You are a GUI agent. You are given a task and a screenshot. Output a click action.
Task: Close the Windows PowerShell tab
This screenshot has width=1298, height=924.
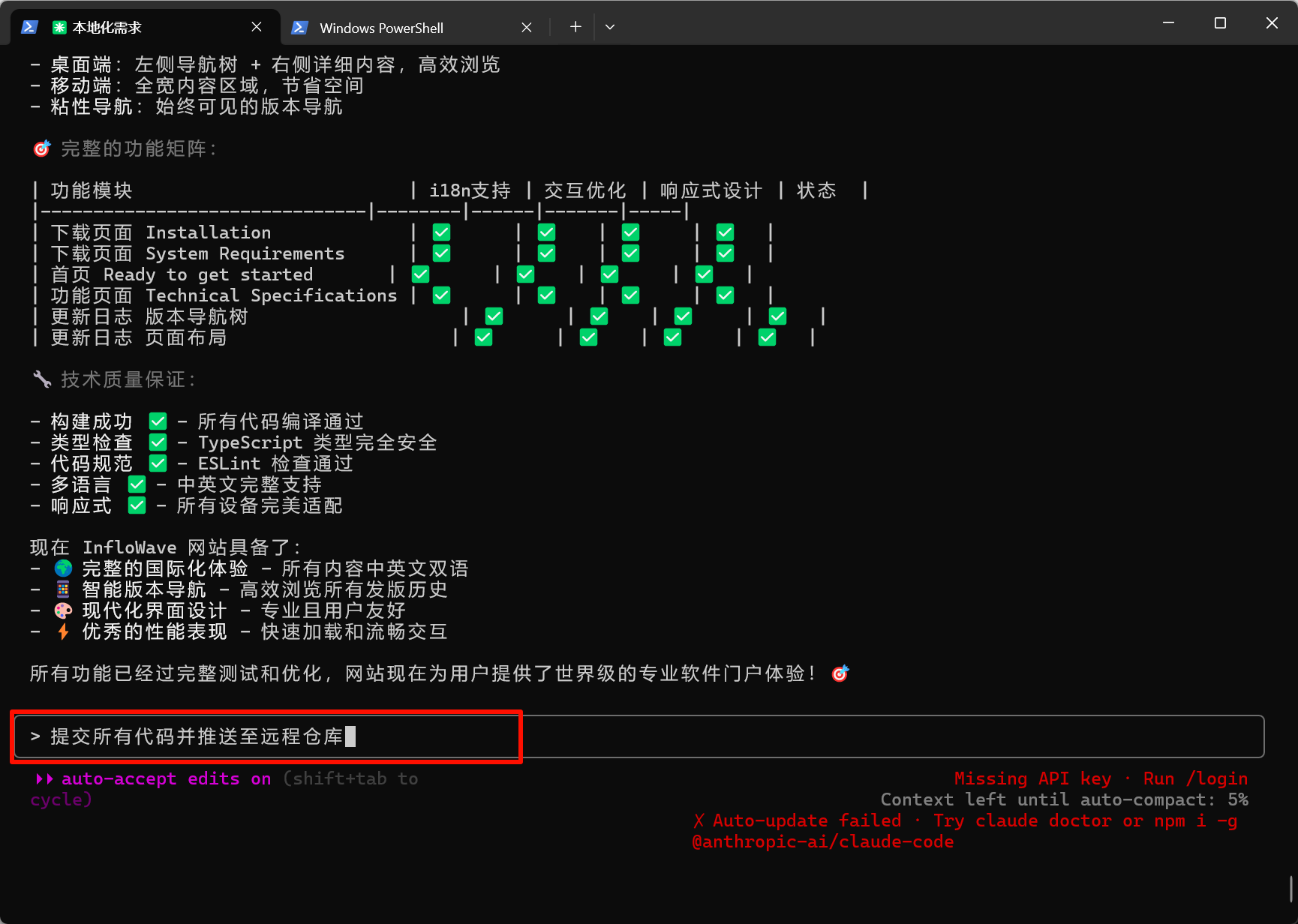tap(527, 28)
